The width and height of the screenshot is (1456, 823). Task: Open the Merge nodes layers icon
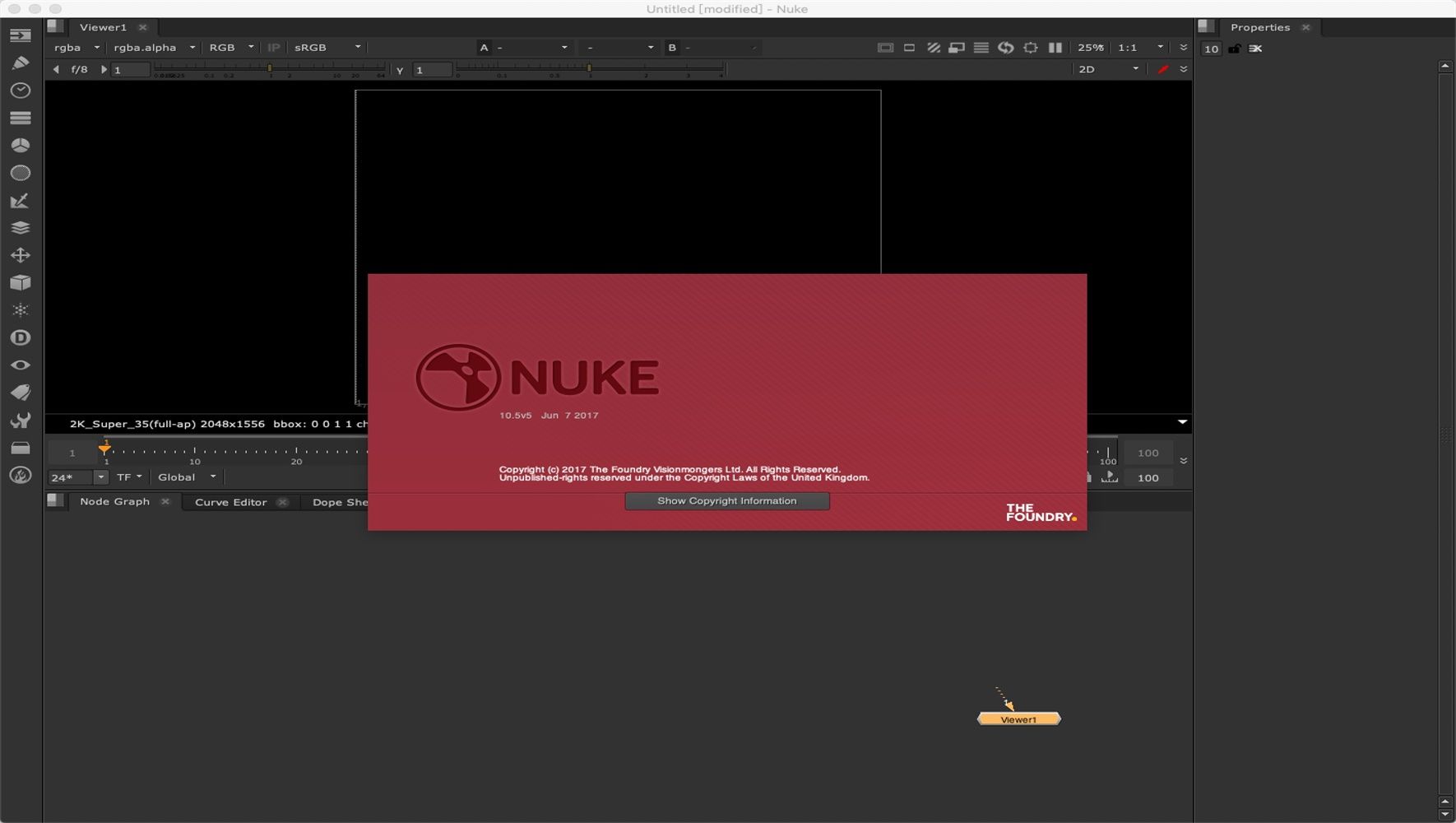tap(21, 228)
